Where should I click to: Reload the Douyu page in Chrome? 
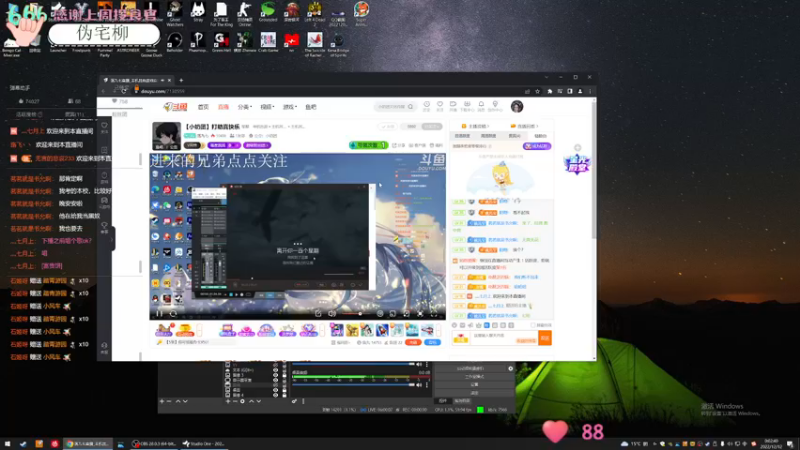coord(124,91)
